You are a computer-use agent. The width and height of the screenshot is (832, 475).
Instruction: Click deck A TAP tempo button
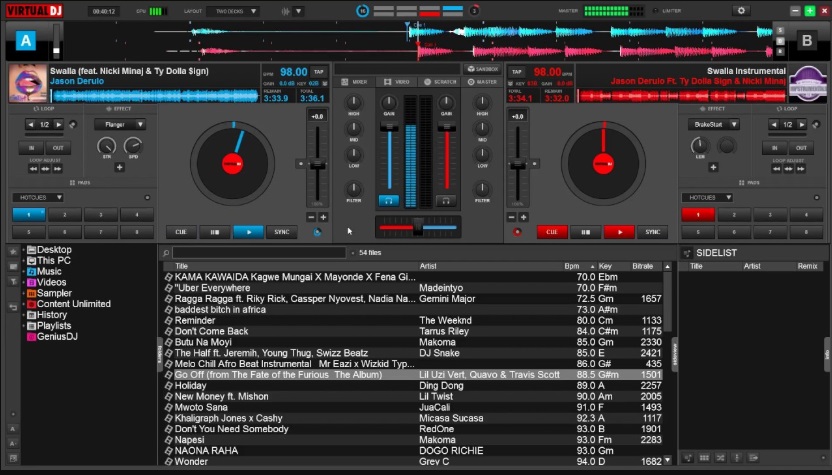318,72
